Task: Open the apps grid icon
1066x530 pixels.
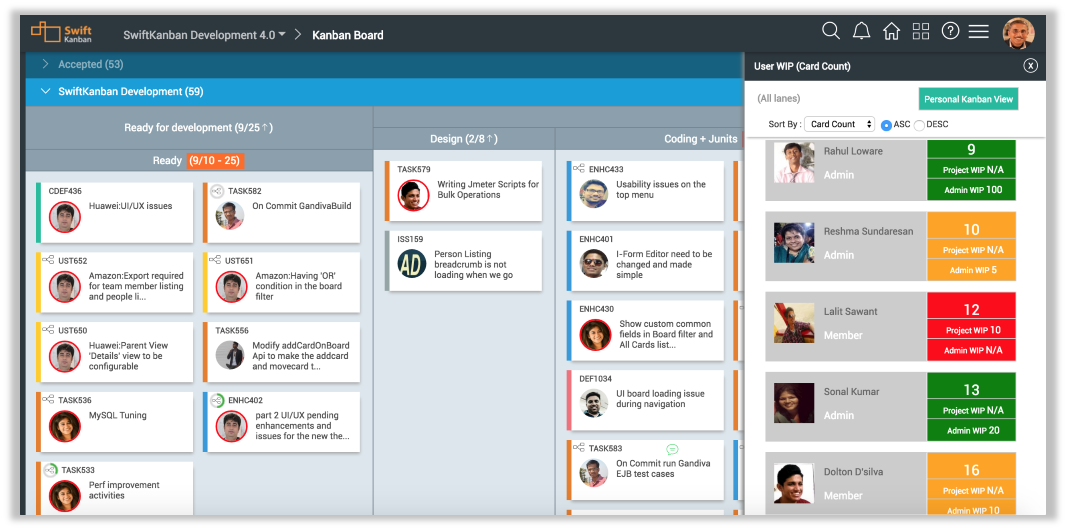Action: click(x=921, y=31)
